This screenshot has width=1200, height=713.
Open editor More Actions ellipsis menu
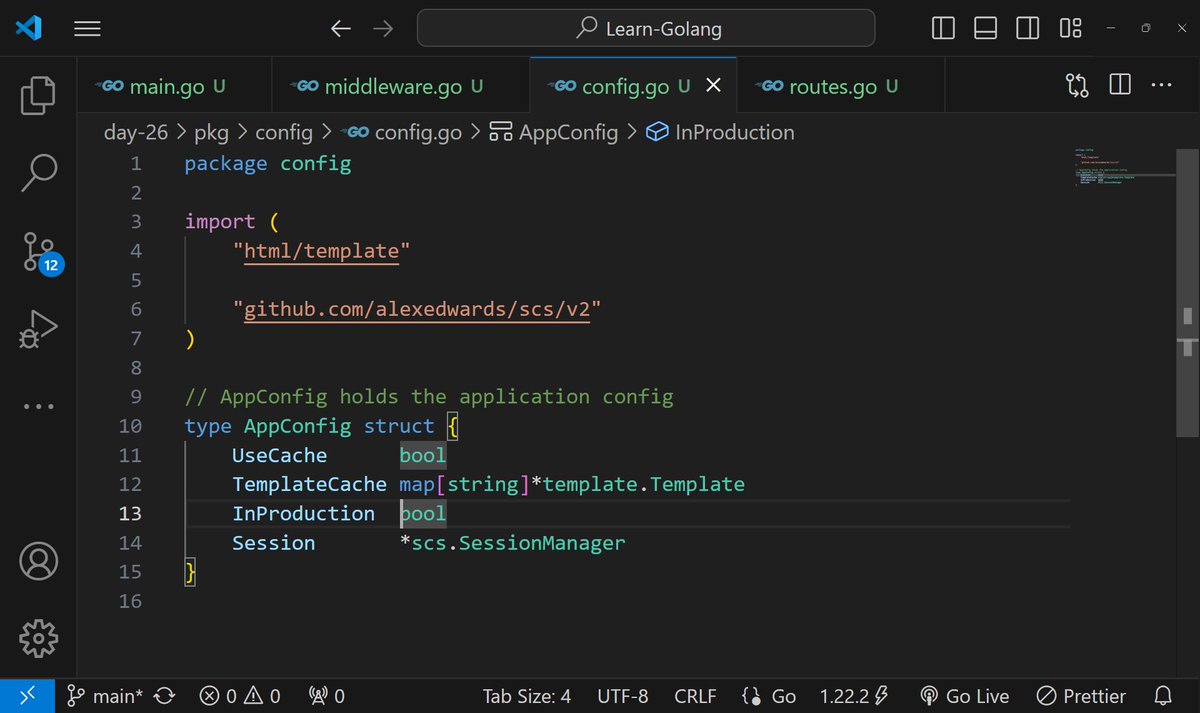[1161, 86]
